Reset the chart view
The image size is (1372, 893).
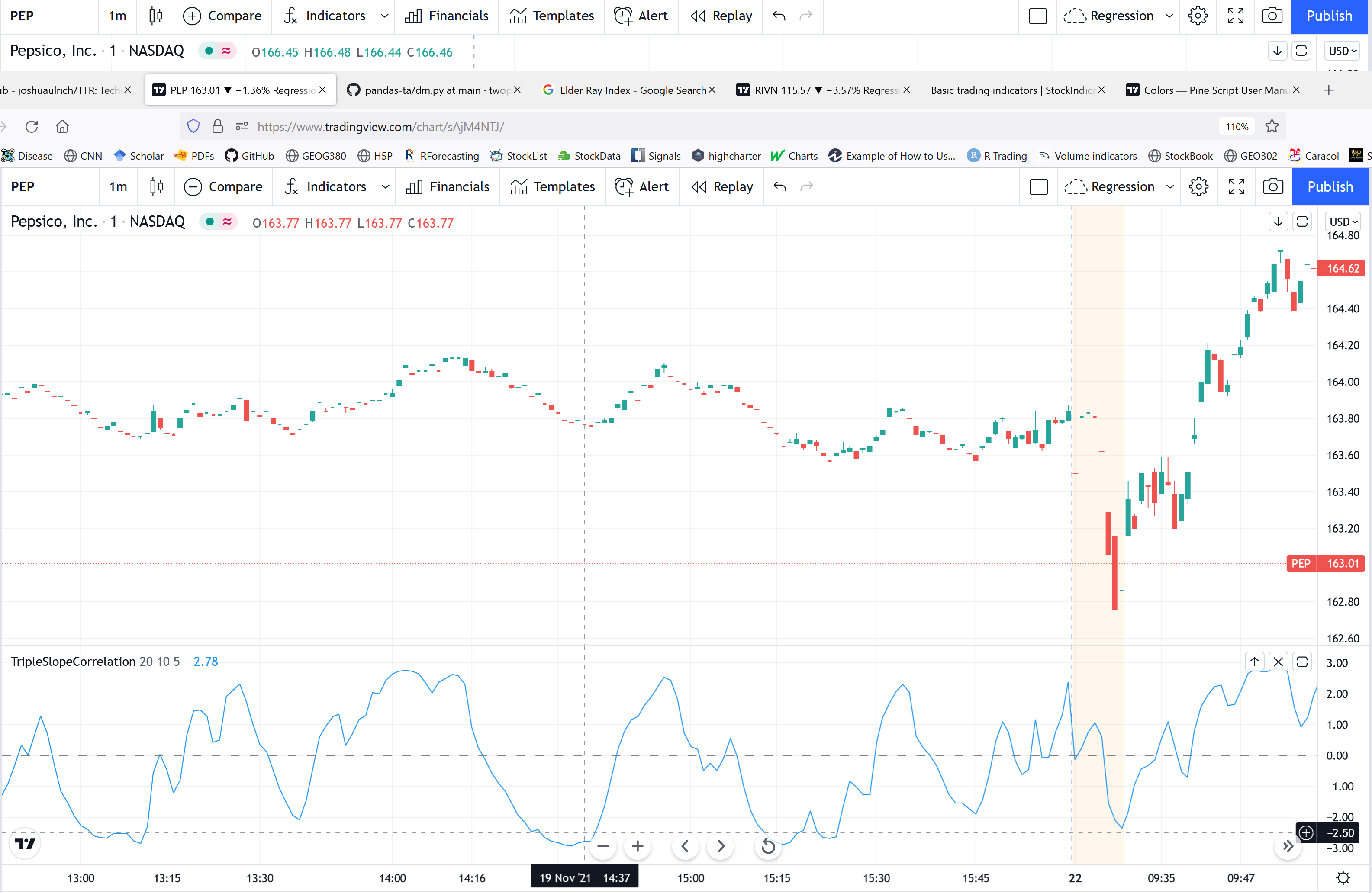pos(768,846)
